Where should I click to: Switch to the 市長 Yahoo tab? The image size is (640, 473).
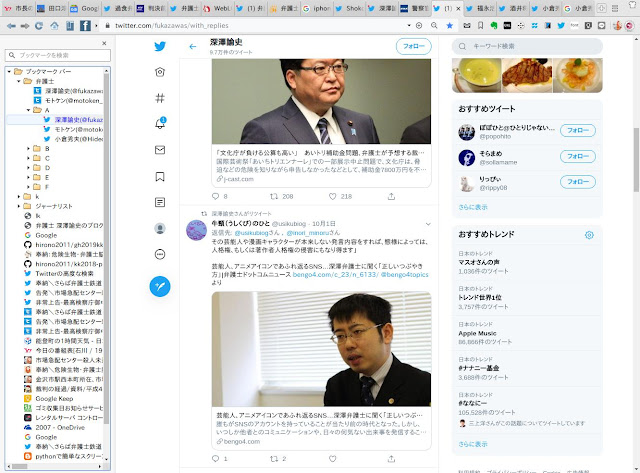click(x=18, y=8)
